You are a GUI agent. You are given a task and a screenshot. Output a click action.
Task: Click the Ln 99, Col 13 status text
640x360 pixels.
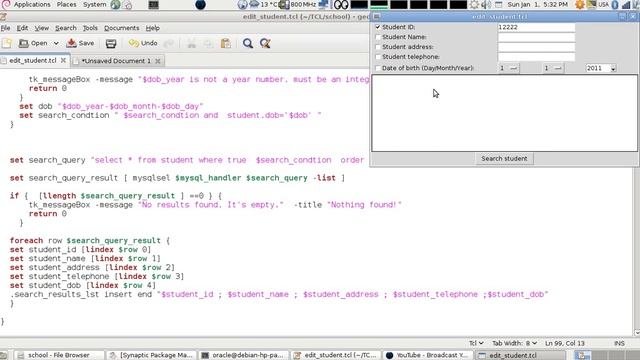[564, 343]
